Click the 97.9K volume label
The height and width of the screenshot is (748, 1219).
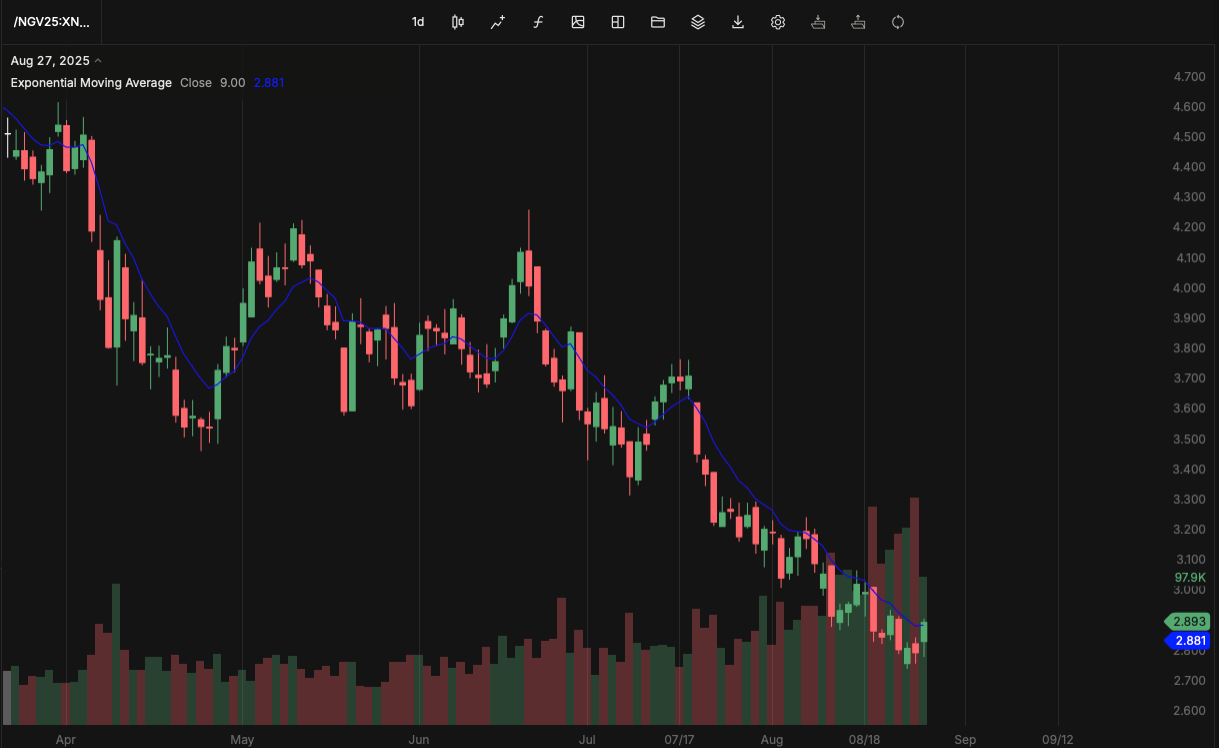[1190, 578]
